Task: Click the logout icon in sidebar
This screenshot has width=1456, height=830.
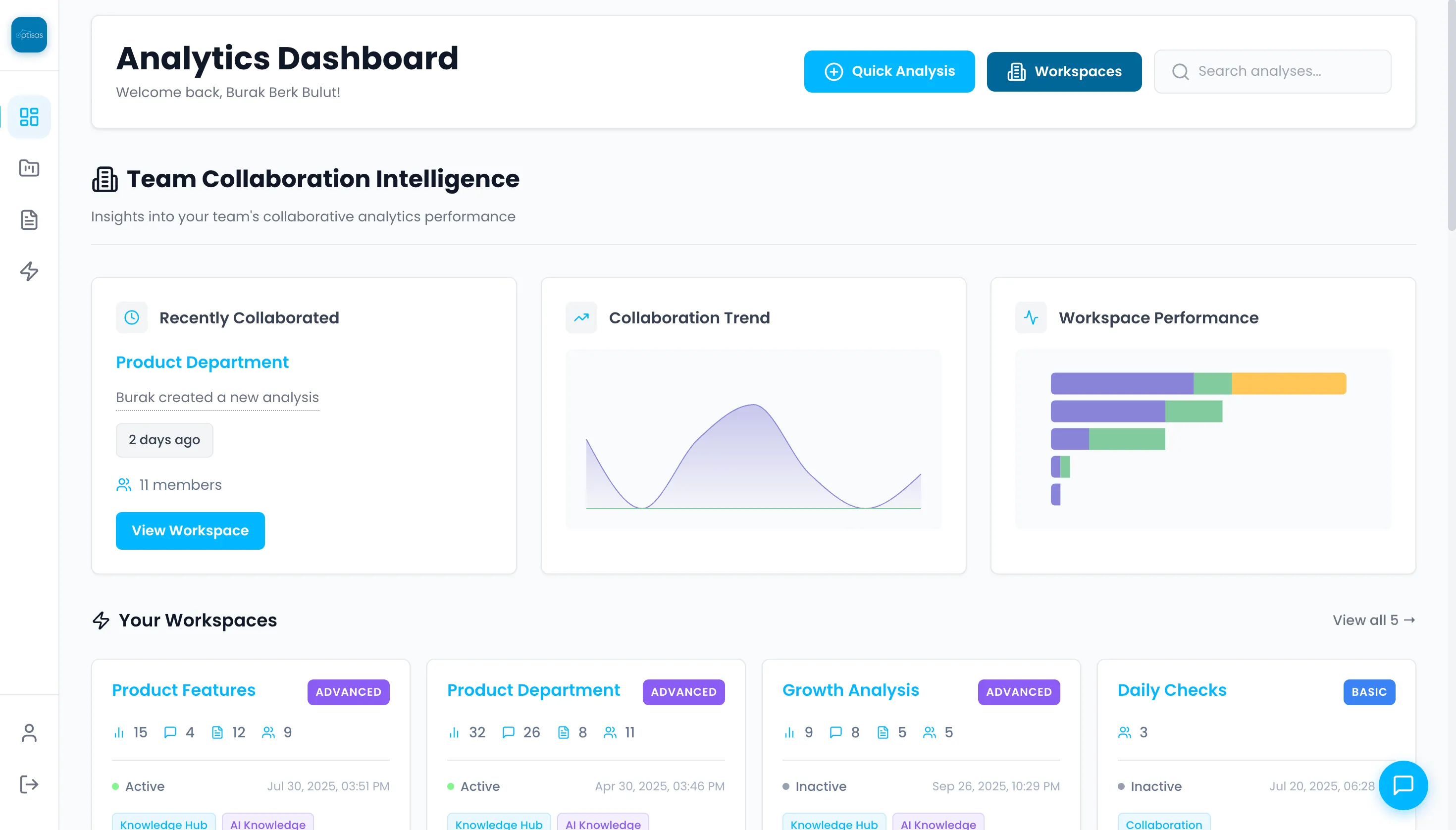Action: coord(29,784)
